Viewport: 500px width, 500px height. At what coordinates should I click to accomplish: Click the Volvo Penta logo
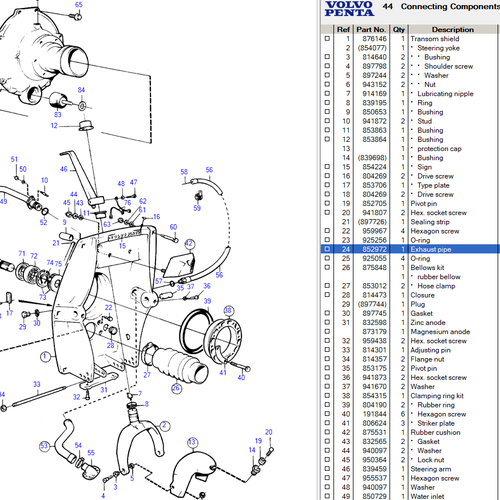pos(349,9)
